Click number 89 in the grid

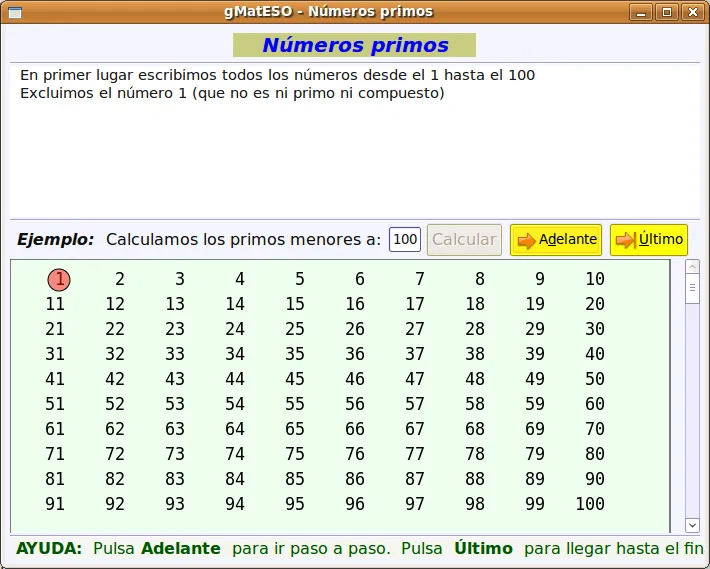535,478
